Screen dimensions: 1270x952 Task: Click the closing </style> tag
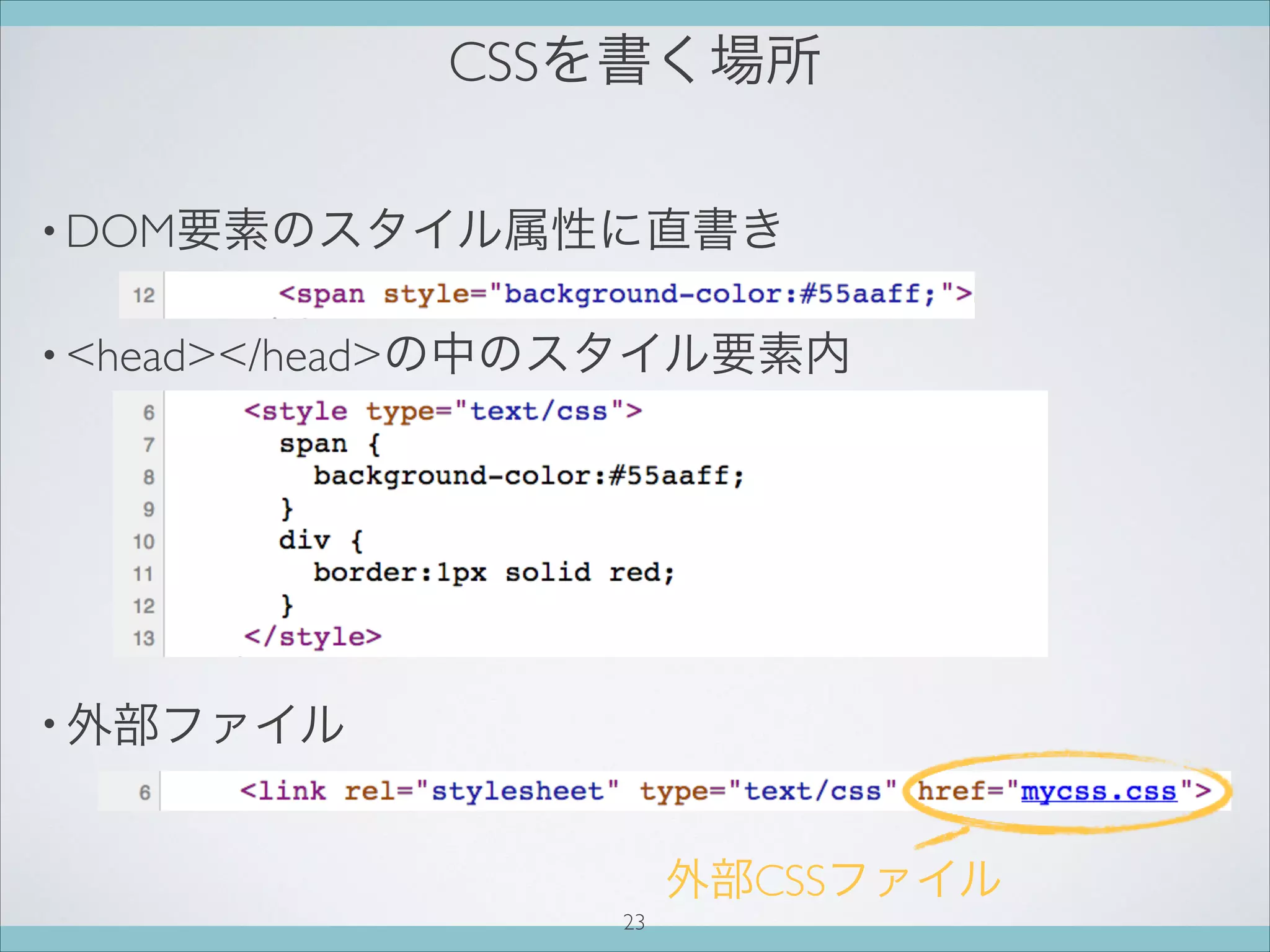313,637
